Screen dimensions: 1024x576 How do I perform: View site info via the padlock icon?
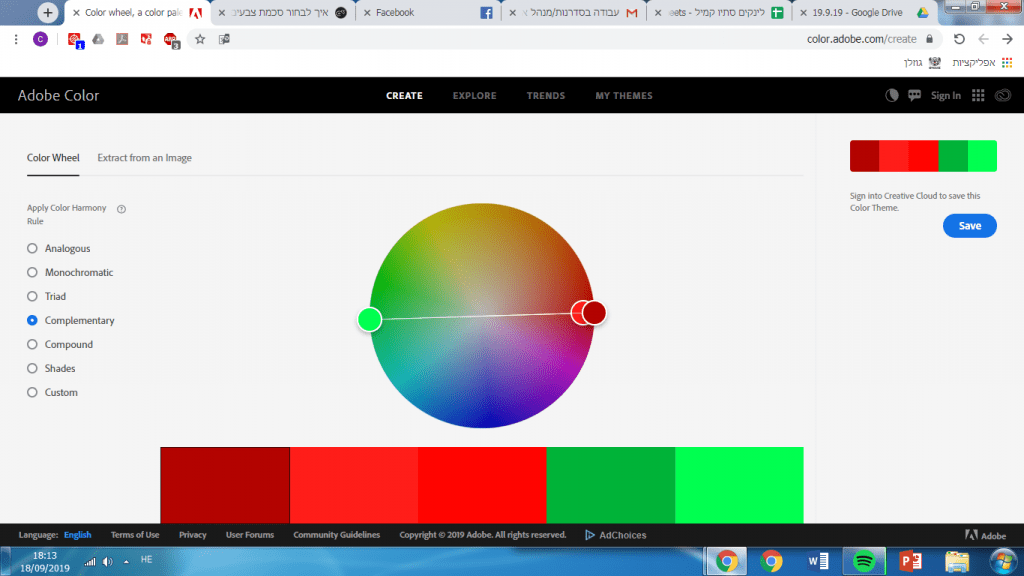pyautogui.click(x=929, y=39)
